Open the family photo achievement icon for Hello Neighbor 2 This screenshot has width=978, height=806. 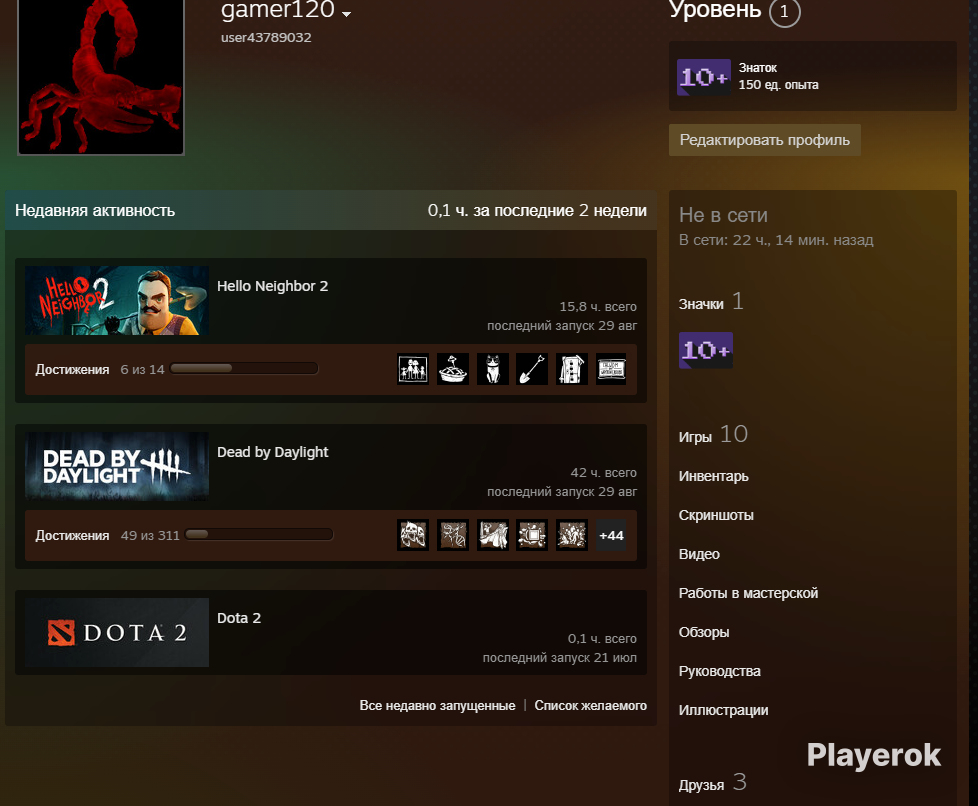pos(413,369)
